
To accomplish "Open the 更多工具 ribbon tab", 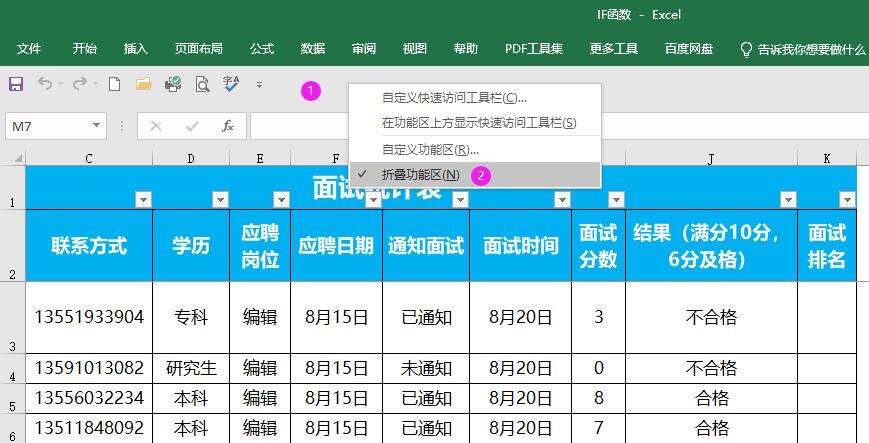I will [614, 49].
